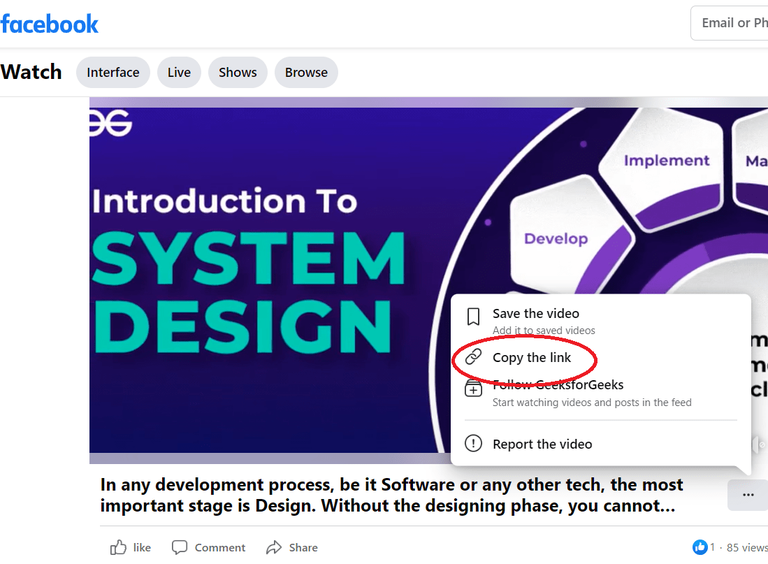
Task: Click the facebook logo
Action: 49,24
